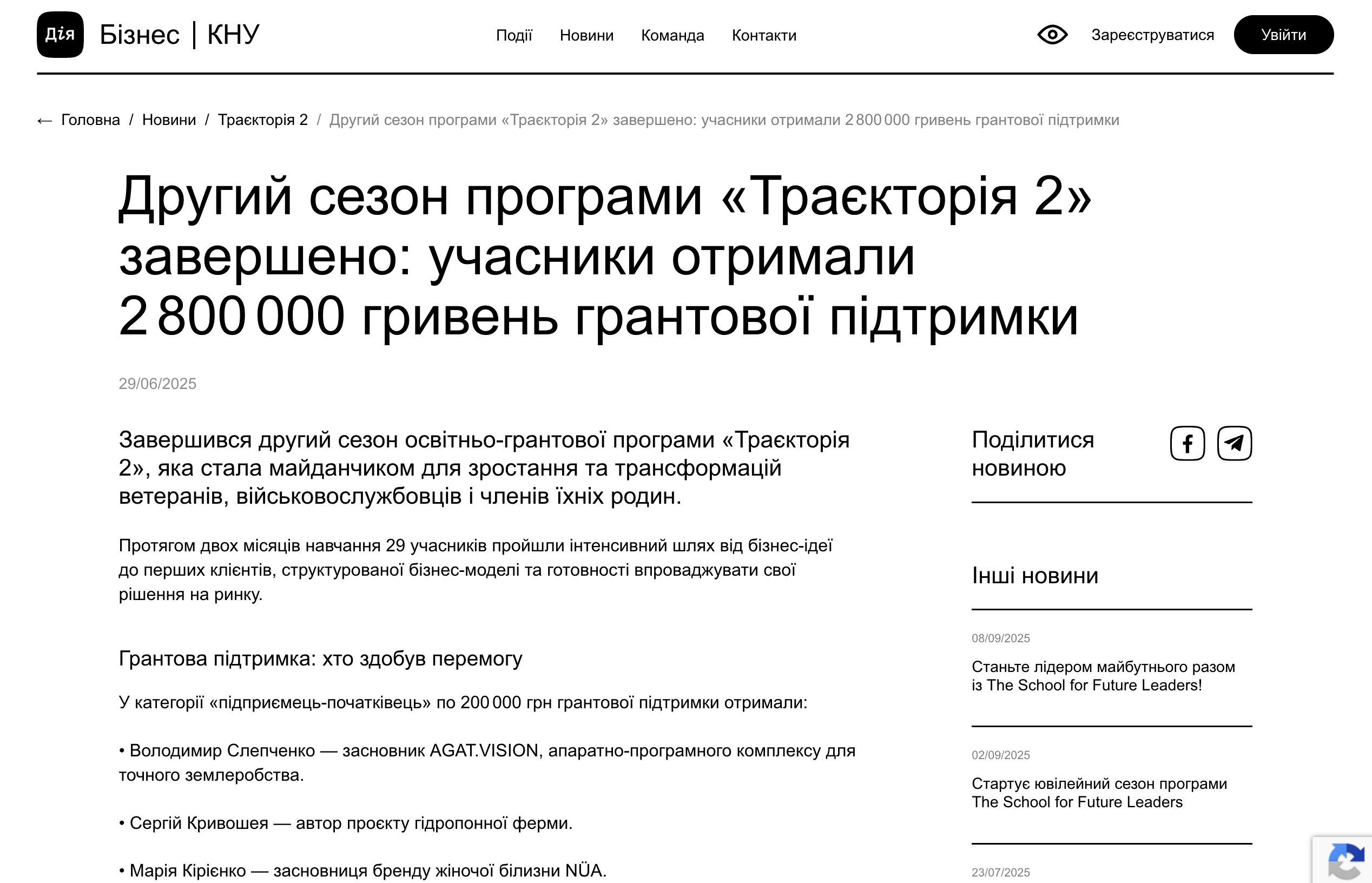The height and width of the screenshot is (883, 1372).
Task: Open the Новини menu item
Action: 586,36
